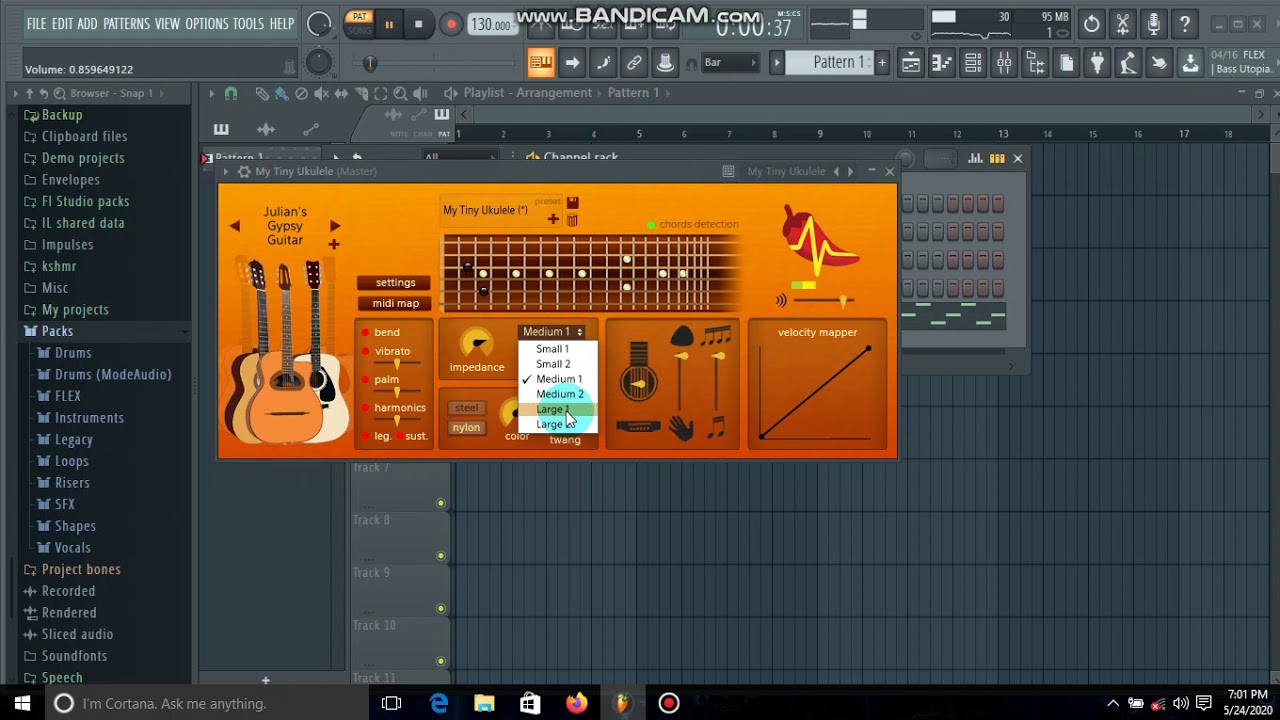Select steel string type
Image resolution: width=1280 pixels, height=720 pixels.
(x=466, y=408)
